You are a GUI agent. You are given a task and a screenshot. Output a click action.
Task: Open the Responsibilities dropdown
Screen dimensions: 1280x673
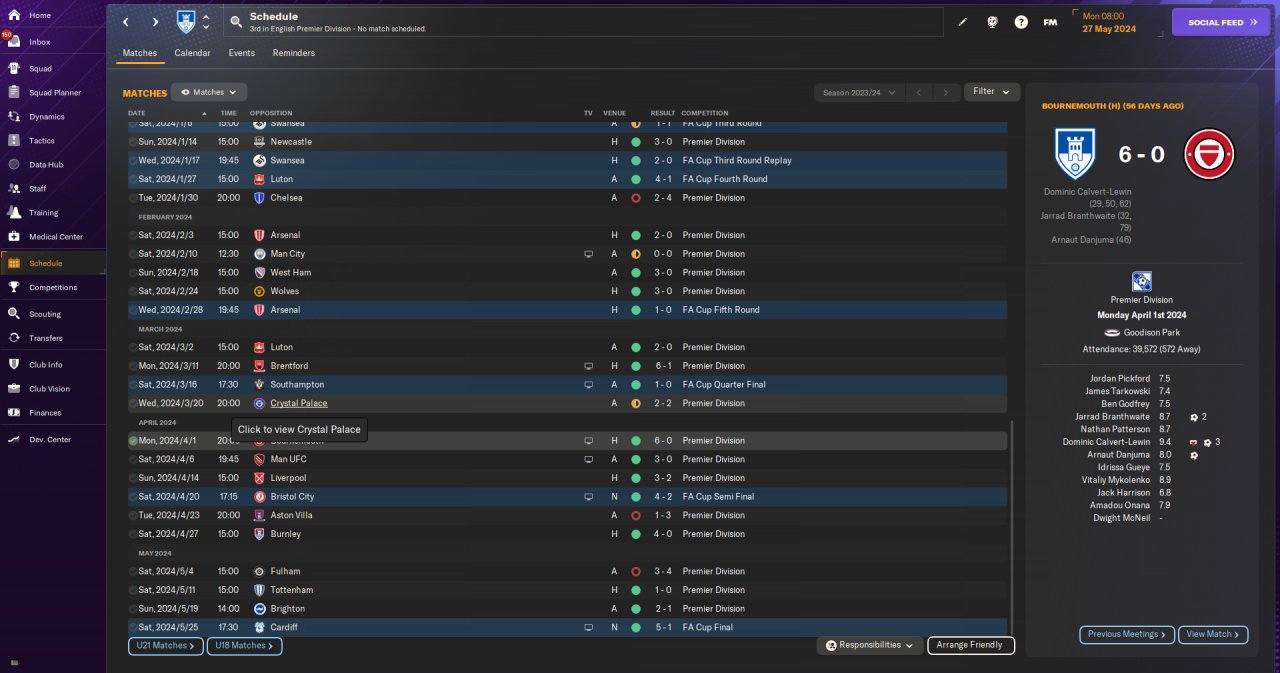click(869, 646)
